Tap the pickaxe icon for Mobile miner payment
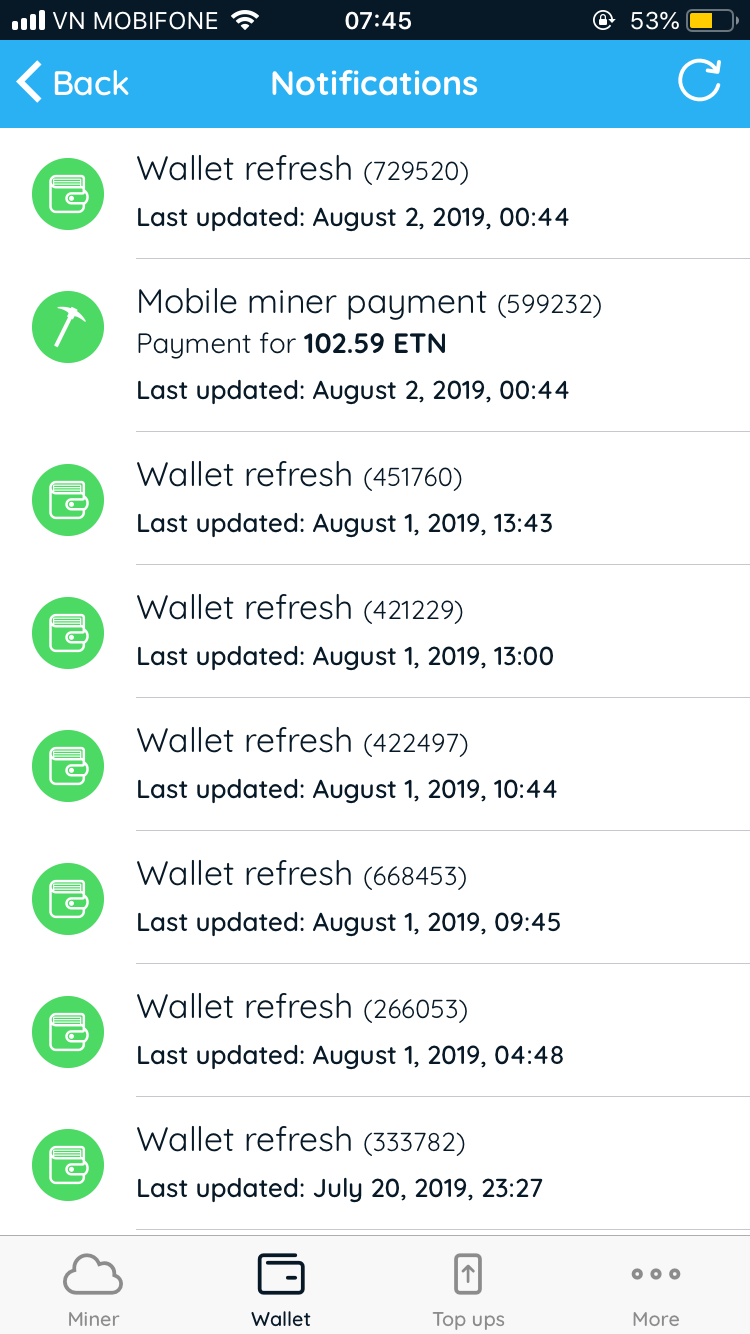The width and height of the screenshot is (750, 1334). [68, 327]
